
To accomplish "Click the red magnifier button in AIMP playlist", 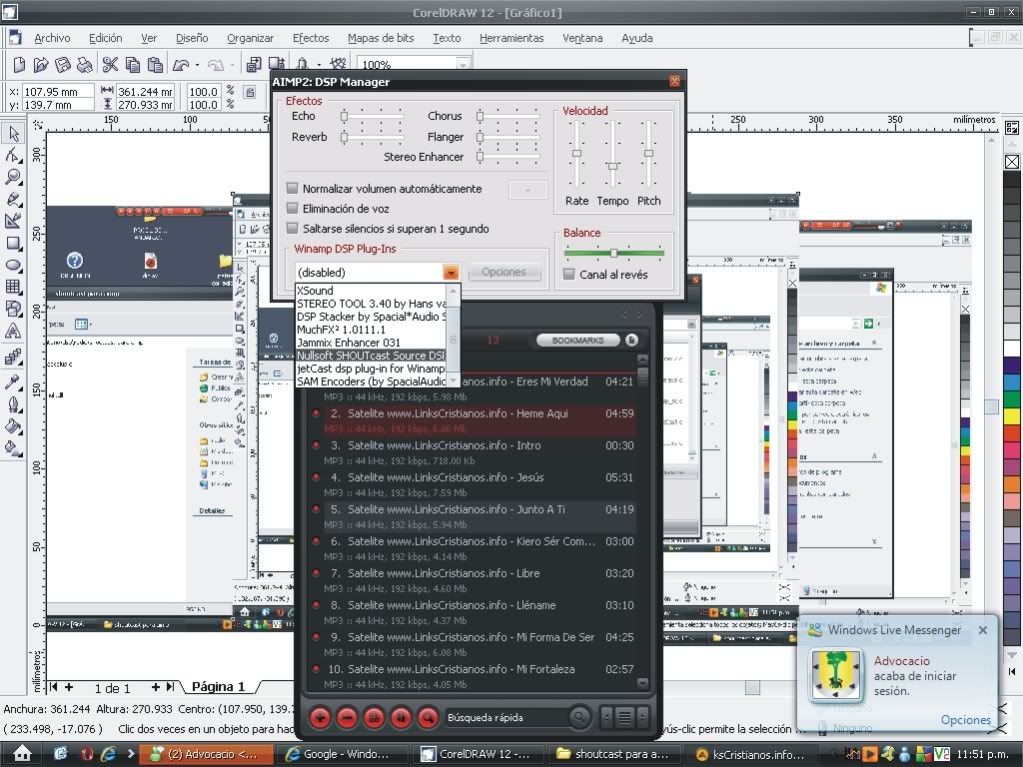I will click(428, 717).
